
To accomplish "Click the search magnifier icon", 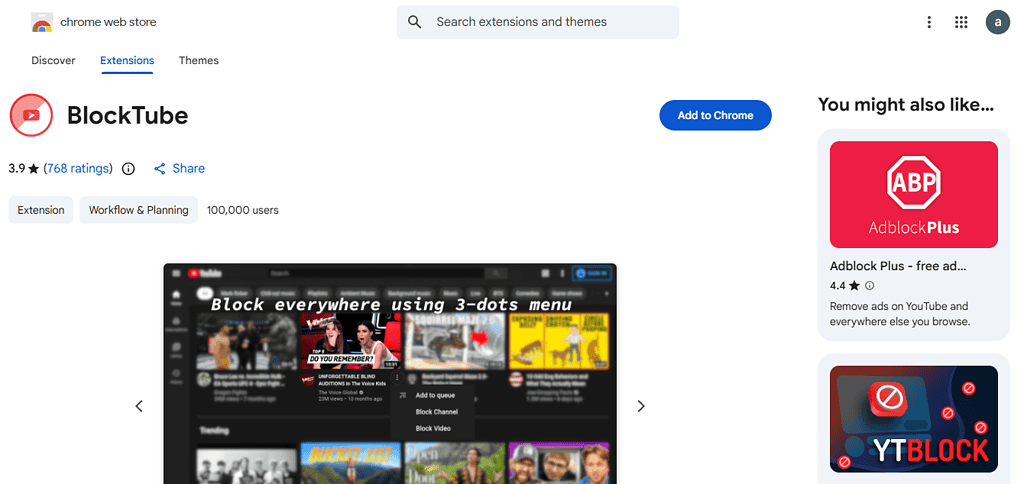I will click(415, 22).
